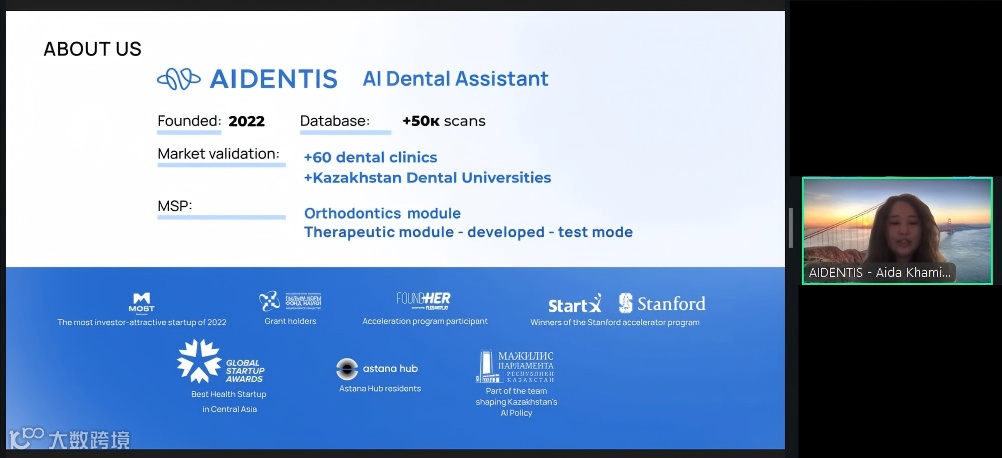Click the participant name label 'AIDENTIS - Aida Khami...'
Image resolution: width=1002 pixels, height=458 pixels.
[x=879, y=273]
